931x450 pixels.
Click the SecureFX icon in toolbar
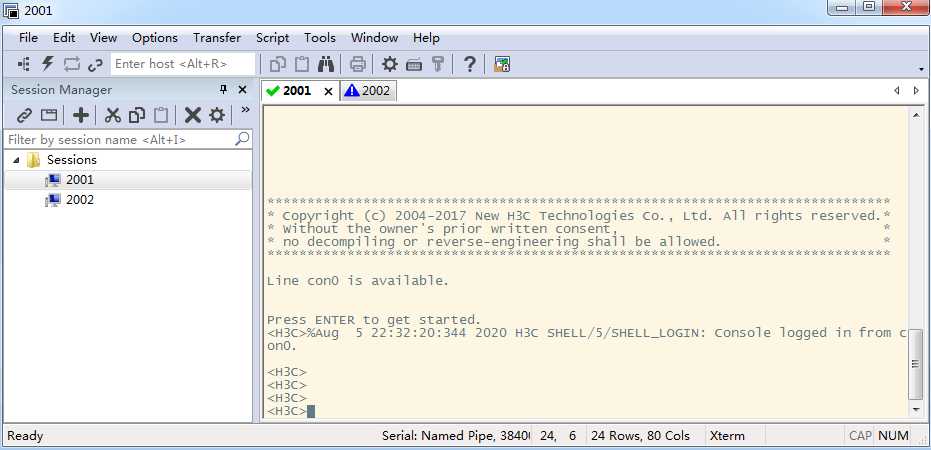click(x=502, y=64)
